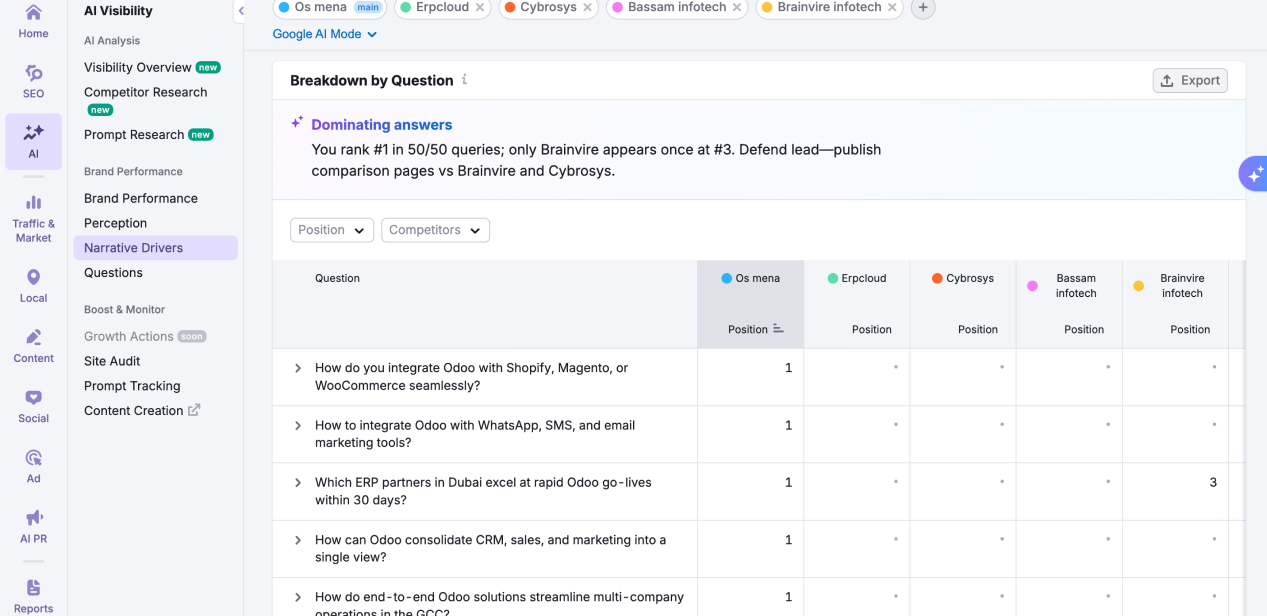The image size is (1267, 616).
Task: Go to the Content pencil icon
Action: click(33, 338)
